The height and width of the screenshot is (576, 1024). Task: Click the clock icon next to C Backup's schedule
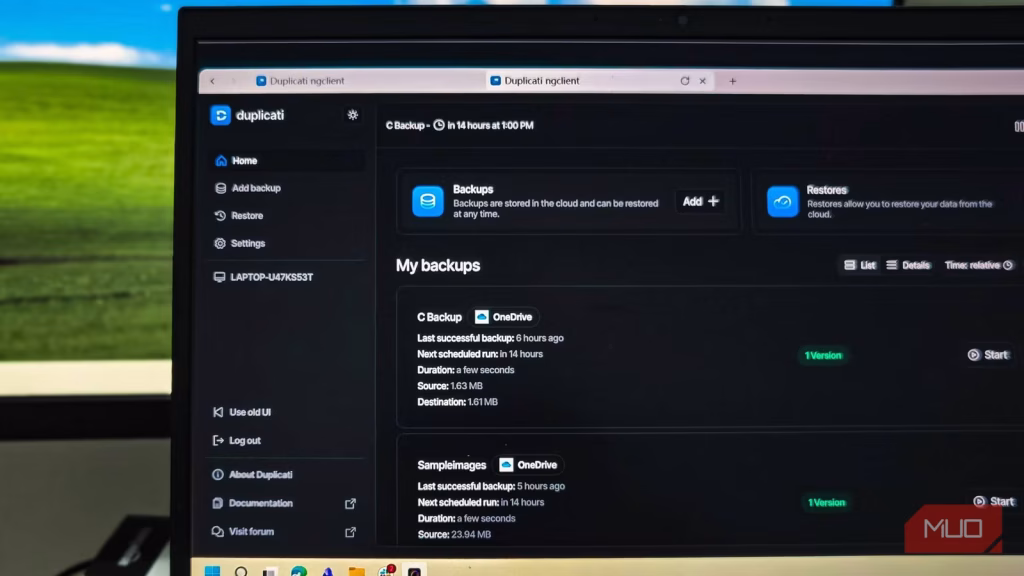[x=438, y=125]
